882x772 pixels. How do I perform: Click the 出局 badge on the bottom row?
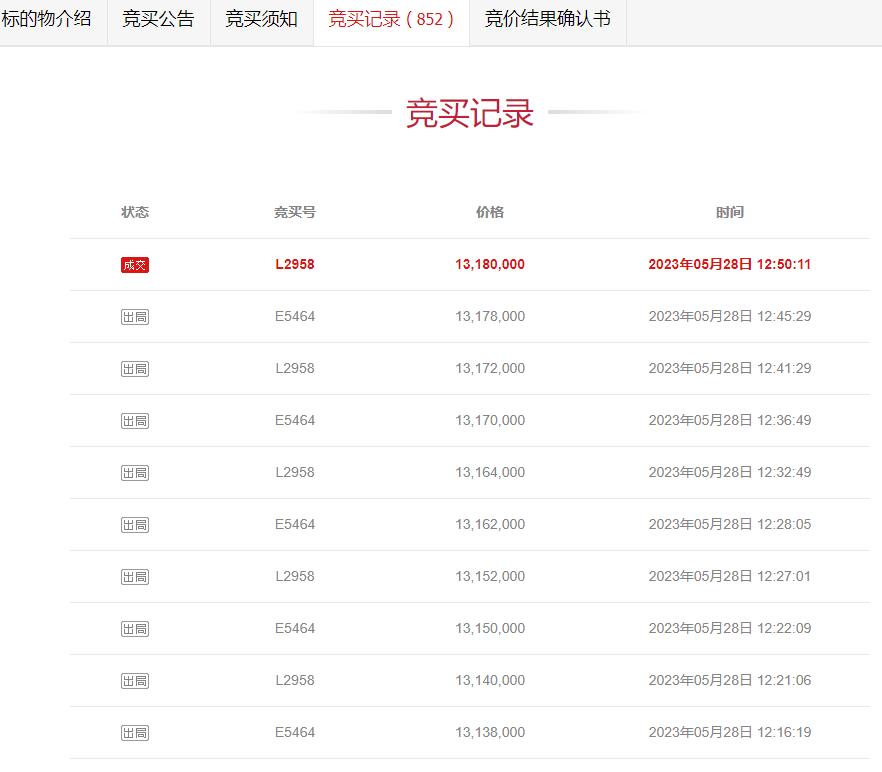pyautogui.click(x=134, y=732)
